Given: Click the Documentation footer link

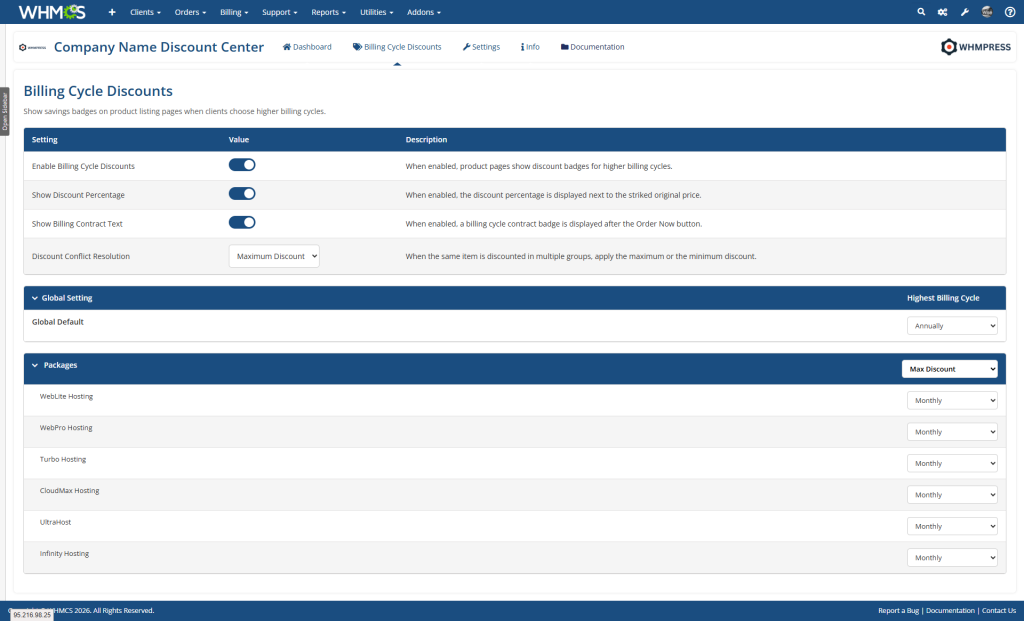Looking at the screenshot, I should (x=950, y=611).
